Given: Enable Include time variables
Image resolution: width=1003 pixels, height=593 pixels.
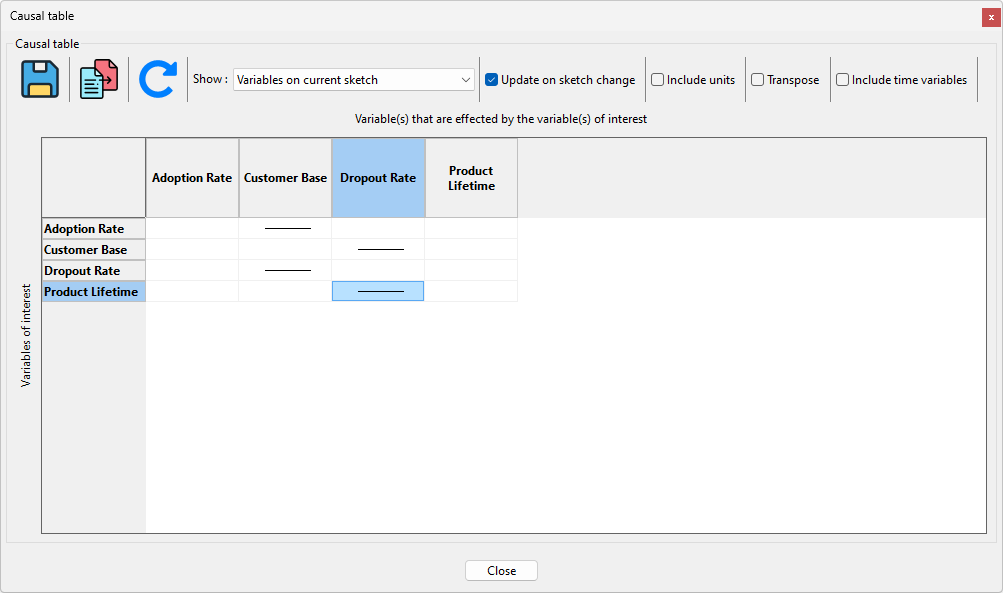Looking at the screenshot, I should pyautogui.click(x=843, y=79).
